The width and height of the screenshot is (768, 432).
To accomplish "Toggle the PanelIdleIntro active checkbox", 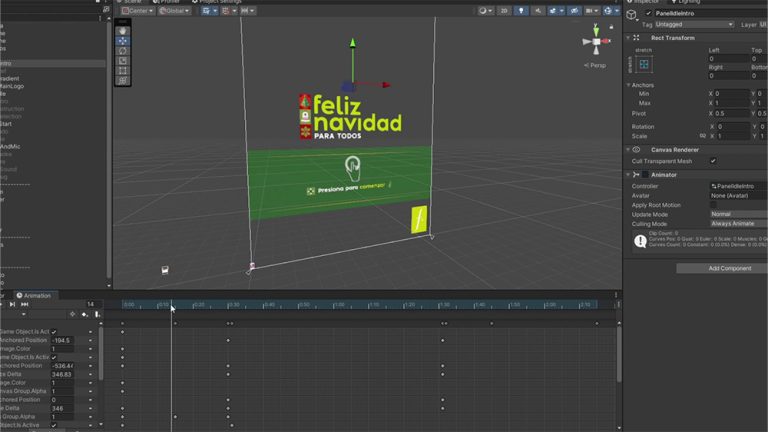I will (647, 13).
